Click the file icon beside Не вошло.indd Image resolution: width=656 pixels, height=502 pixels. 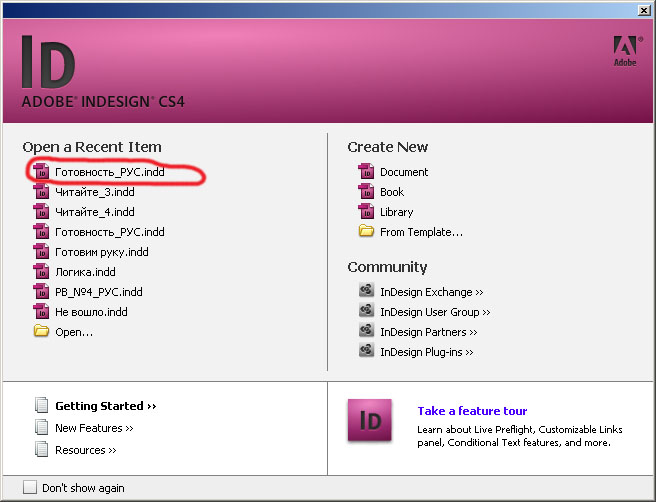tap(41, 312)
